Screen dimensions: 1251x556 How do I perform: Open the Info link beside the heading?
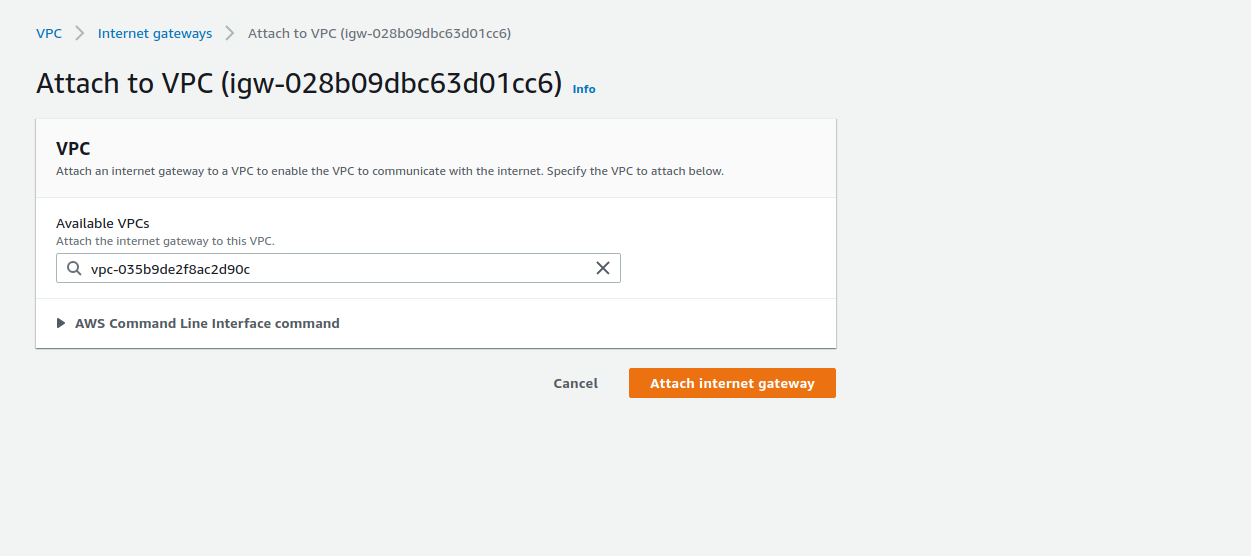coord(584,89)
